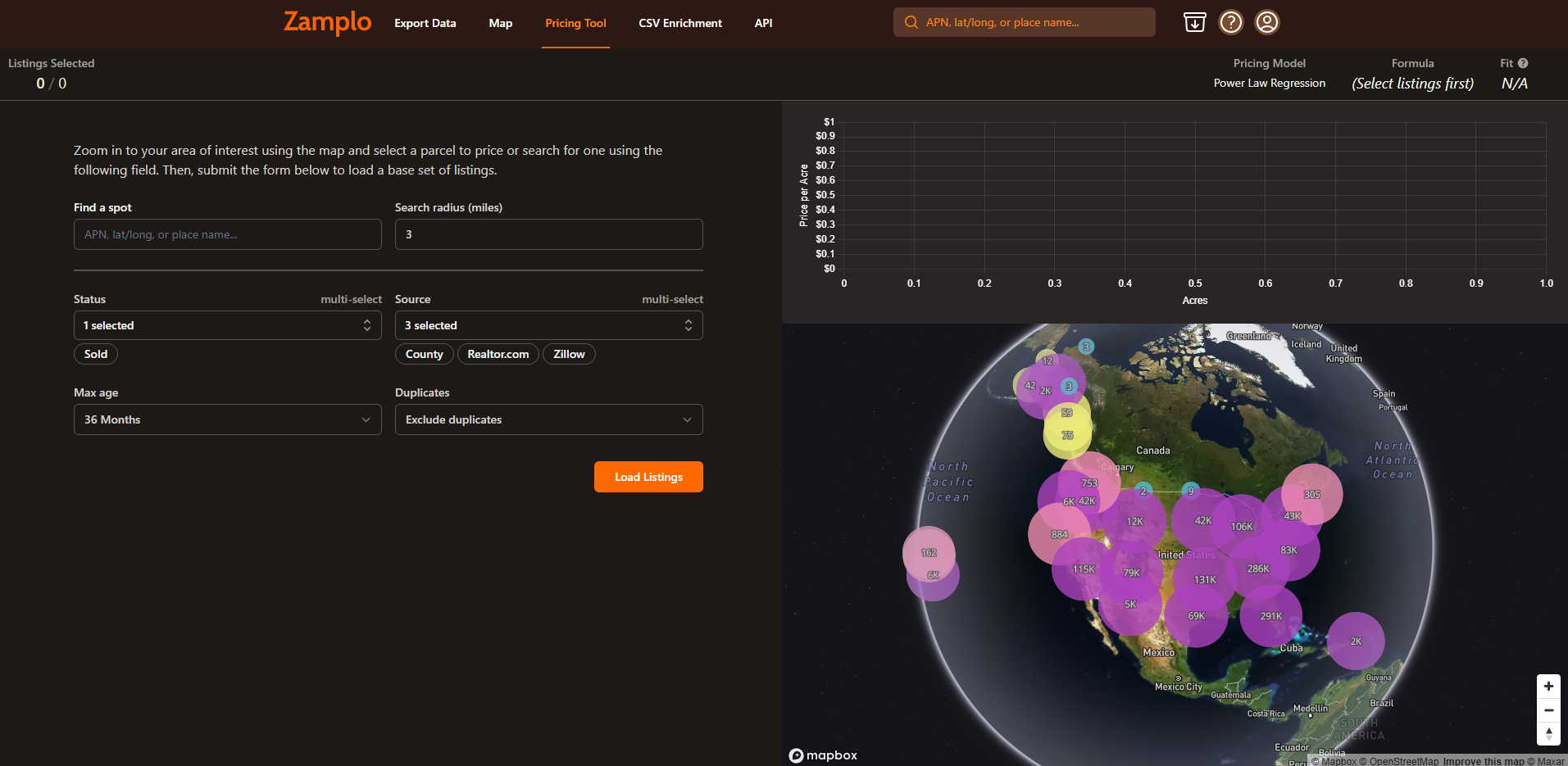Click the 286K listing cluster on map
Screen dimensions: 1568x766
click(x=1257, y=569)
